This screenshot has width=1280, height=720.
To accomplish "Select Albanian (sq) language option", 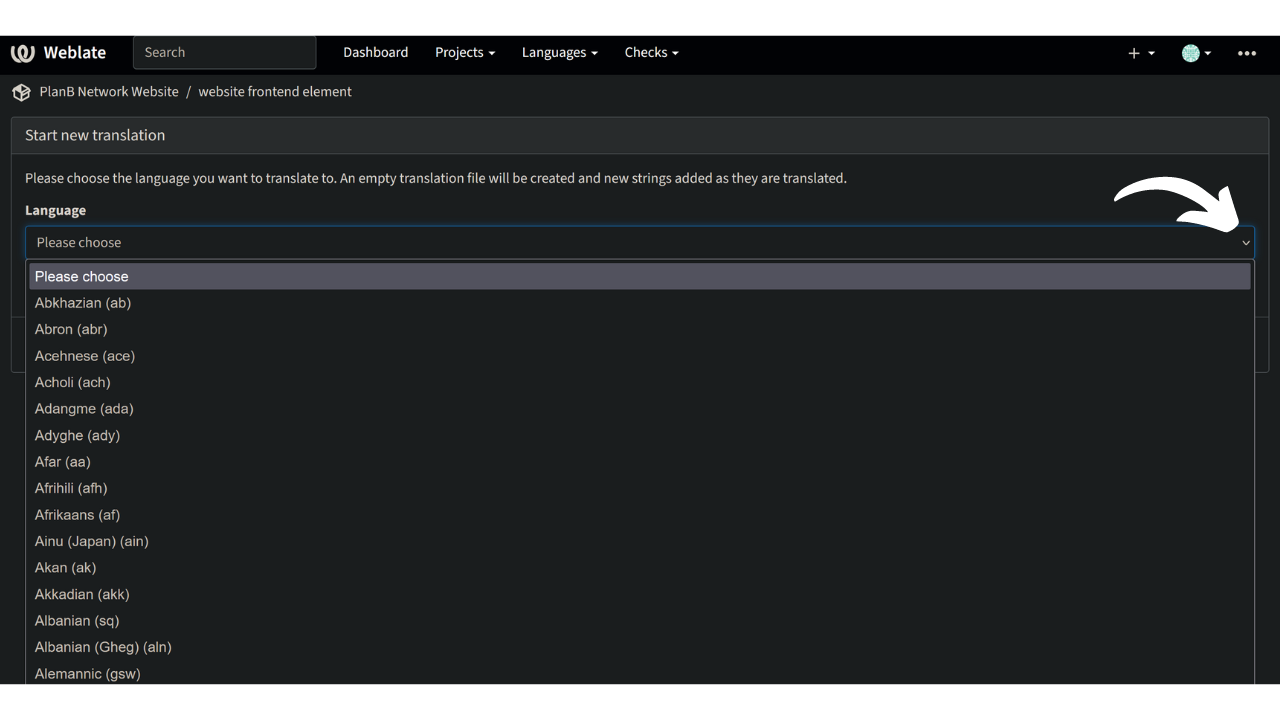I will (x=77, y=621).
